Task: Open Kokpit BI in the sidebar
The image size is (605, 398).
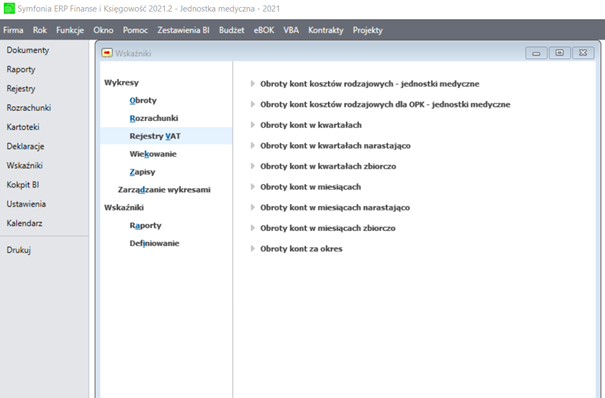Action: click(23, 185)
